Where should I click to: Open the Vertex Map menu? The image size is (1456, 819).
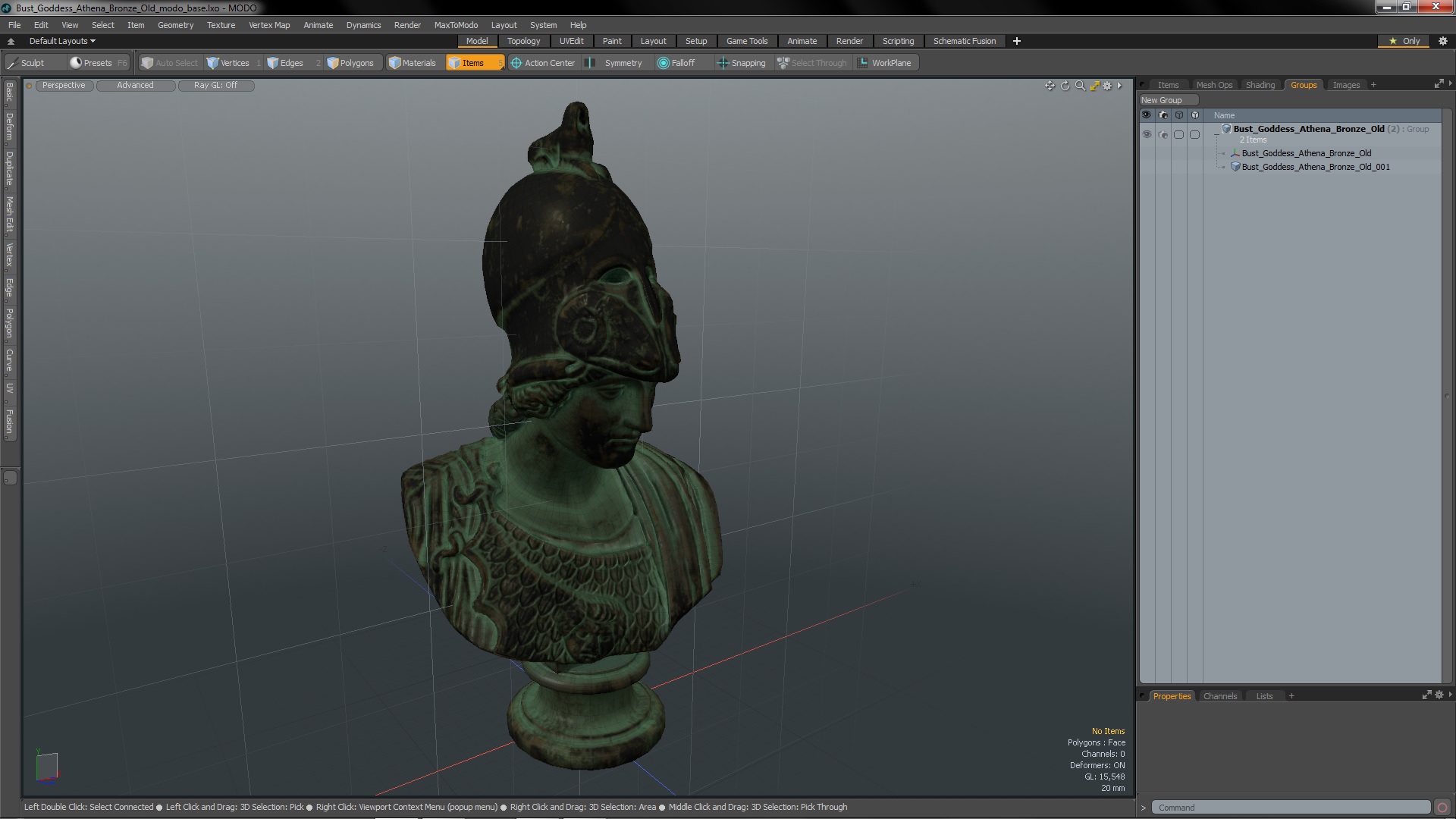point(269,25)
